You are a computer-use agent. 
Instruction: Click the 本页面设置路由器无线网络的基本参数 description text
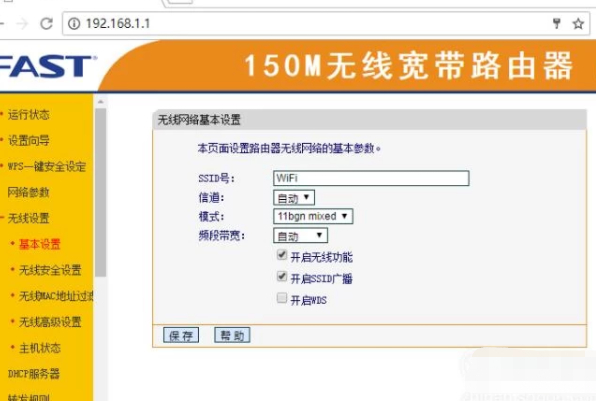click(289, 148)
